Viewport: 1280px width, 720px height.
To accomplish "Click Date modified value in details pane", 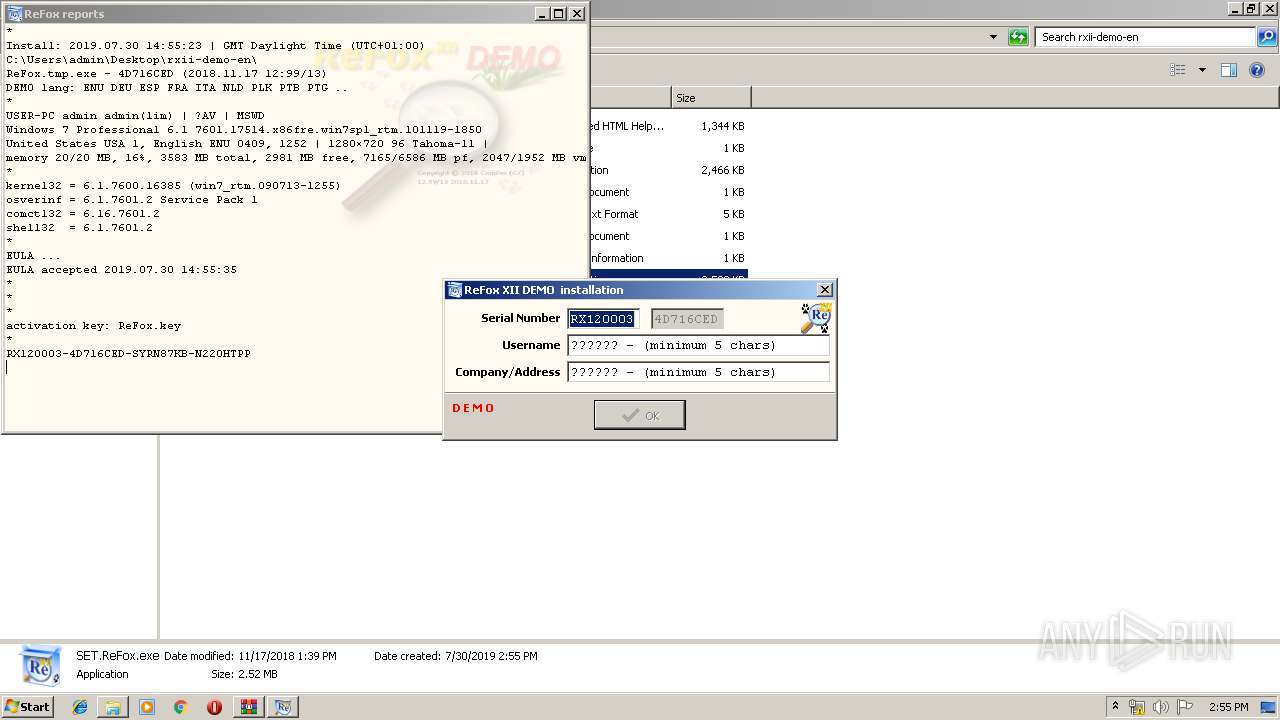I will coord(287,656).
